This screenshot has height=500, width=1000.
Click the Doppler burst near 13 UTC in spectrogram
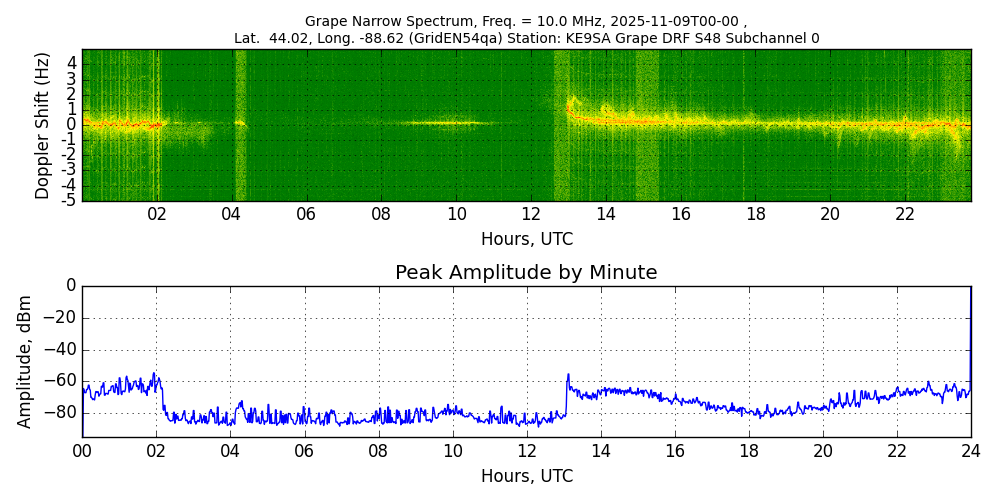571,104
